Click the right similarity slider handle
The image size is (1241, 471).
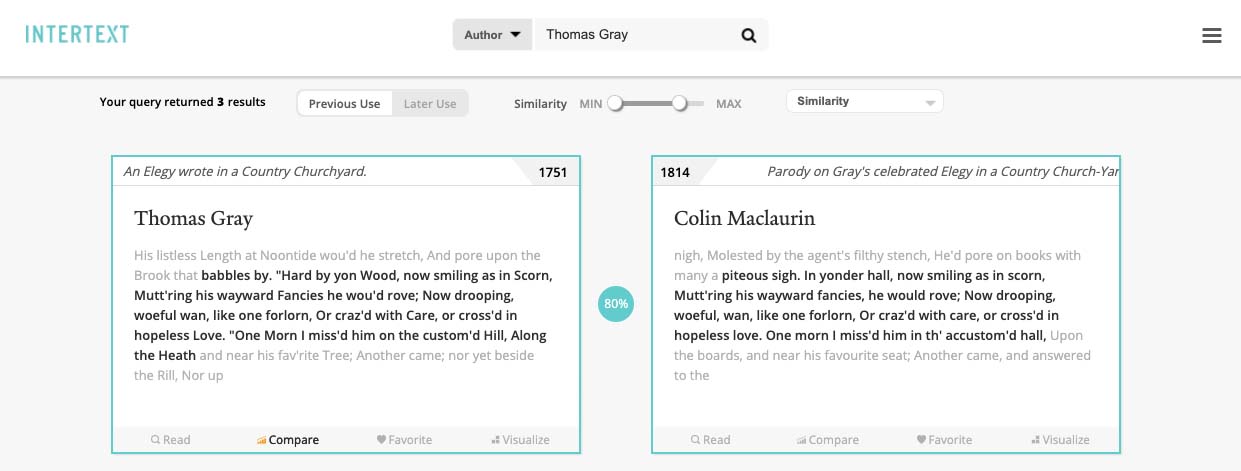click(680, 103)
